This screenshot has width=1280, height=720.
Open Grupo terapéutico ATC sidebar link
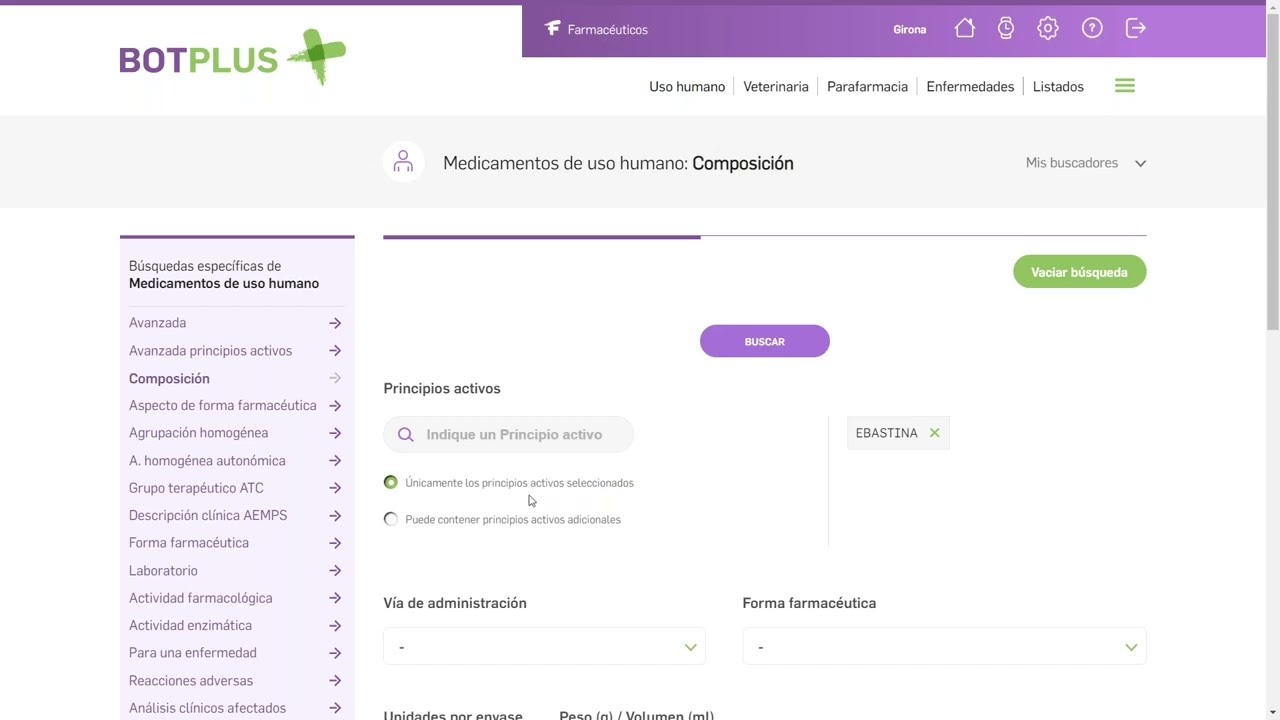[x=196, y=488]
